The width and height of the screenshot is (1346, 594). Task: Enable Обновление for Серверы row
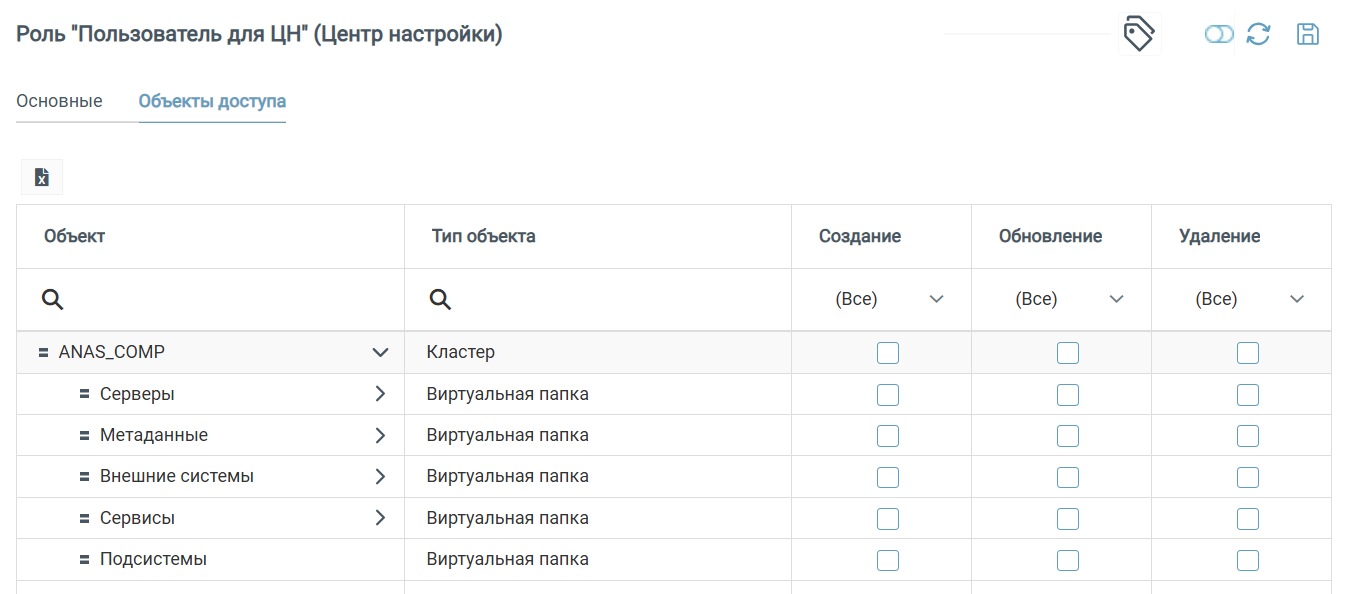click(x=1067, y=394)
